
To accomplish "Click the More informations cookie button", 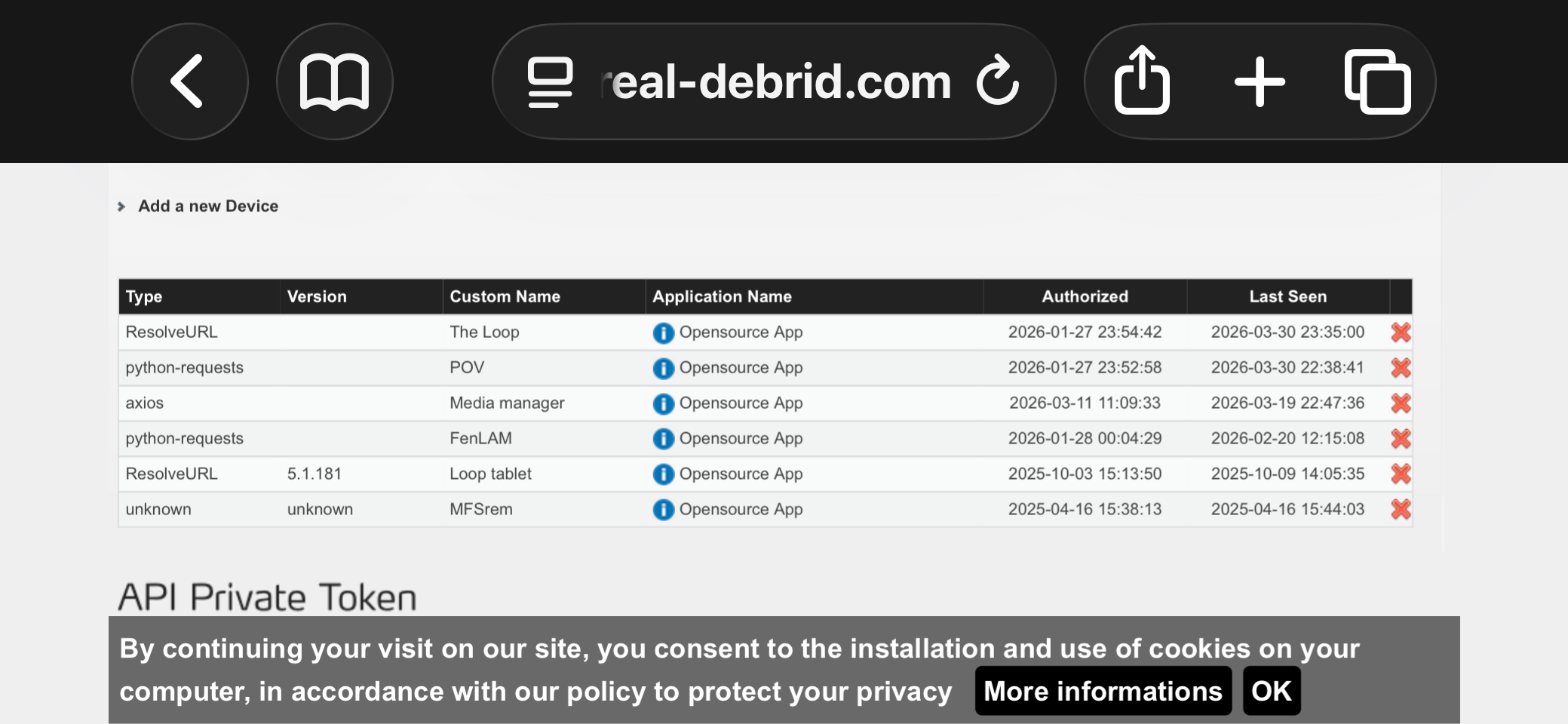I will (x=1103, y=691).
